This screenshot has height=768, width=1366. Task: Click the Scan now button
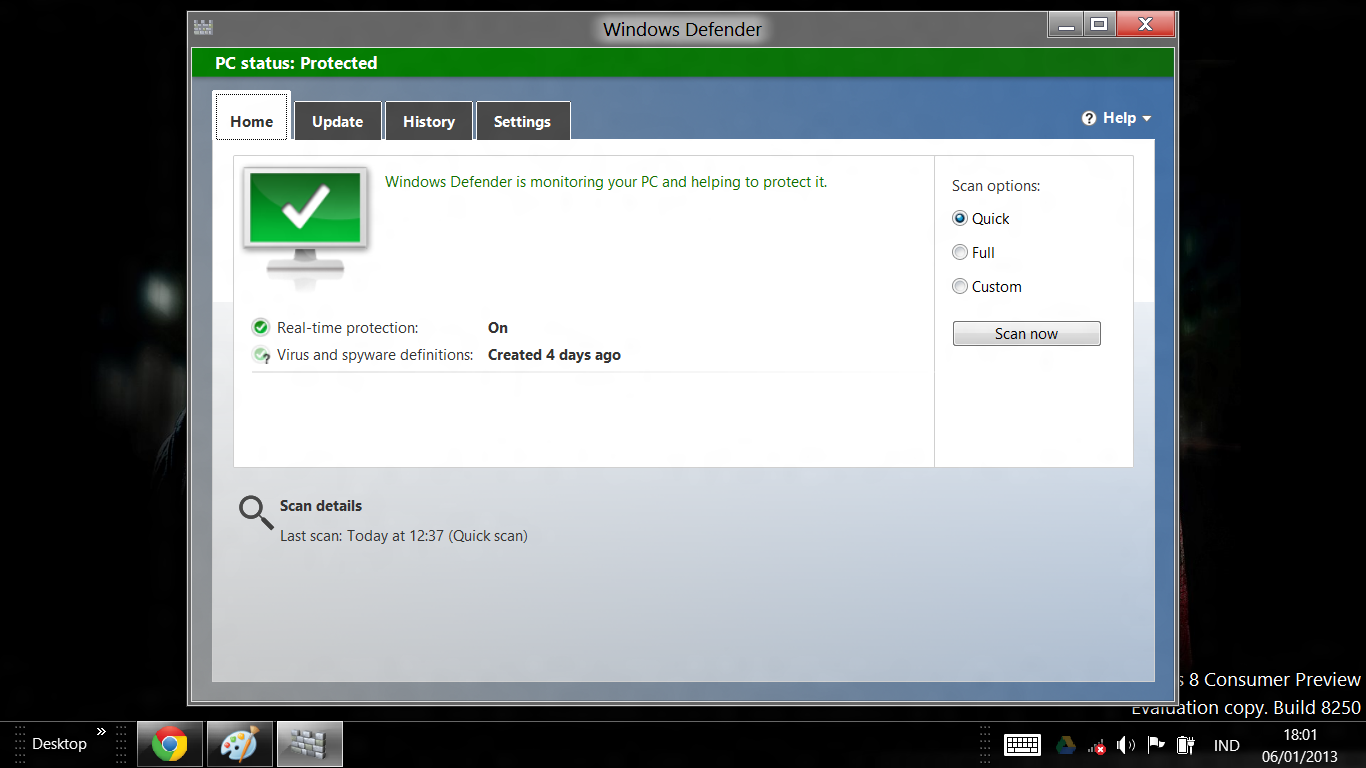[x=1027, y=334]
